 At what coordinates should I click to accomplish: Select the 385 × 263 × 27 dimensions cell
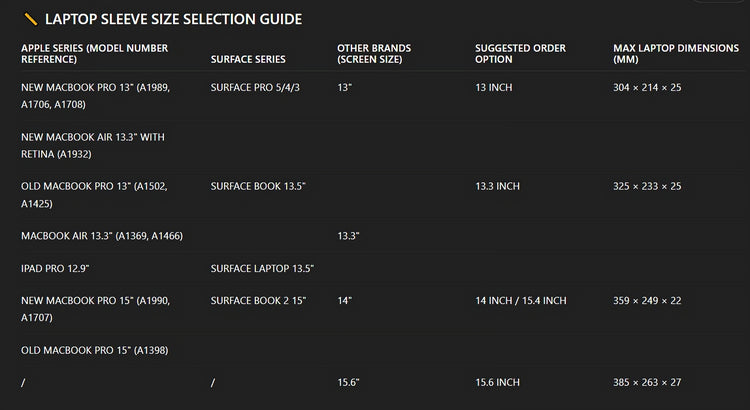(647, 383)
